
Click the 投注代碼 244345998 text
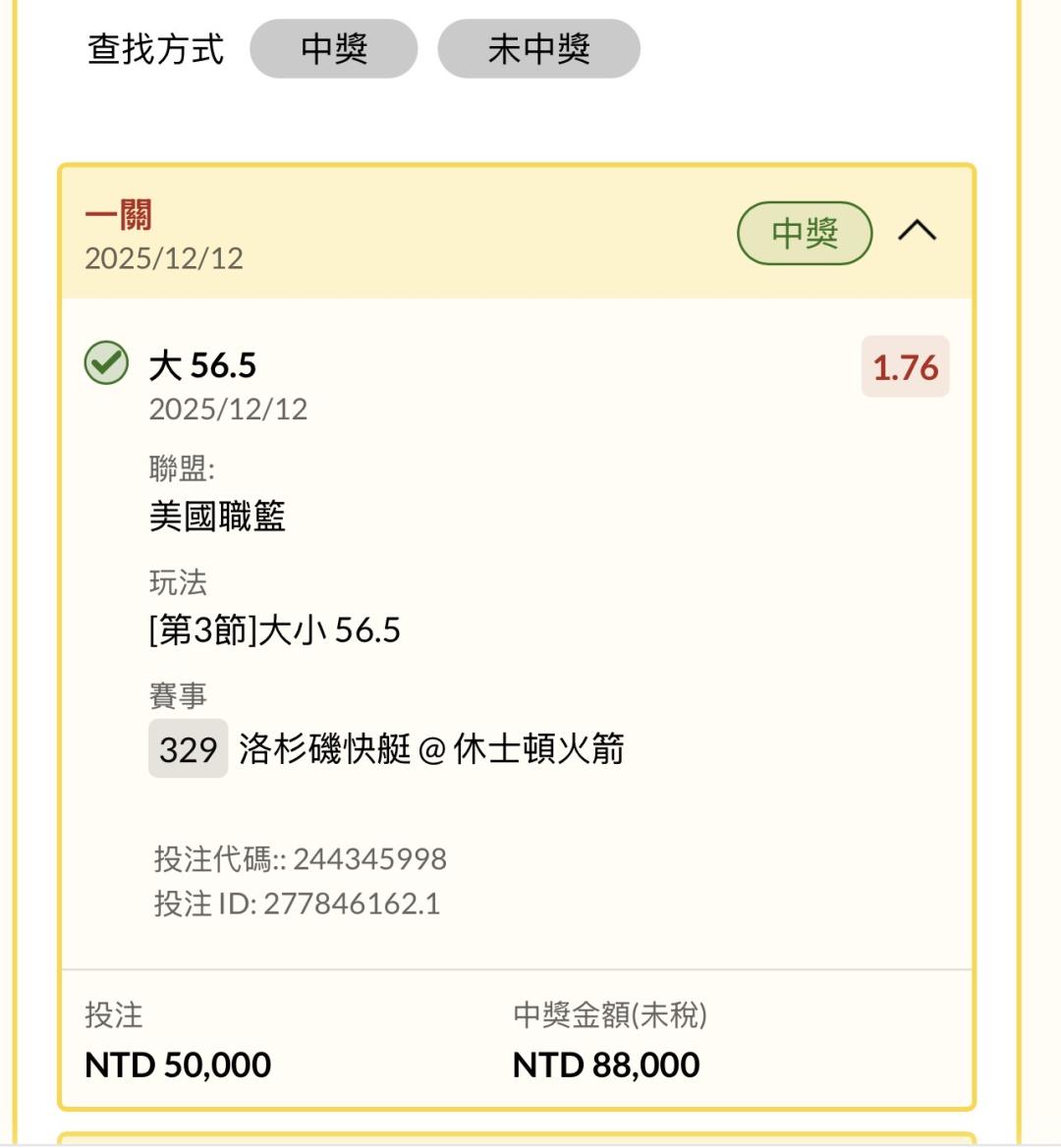tap(300, 859)
